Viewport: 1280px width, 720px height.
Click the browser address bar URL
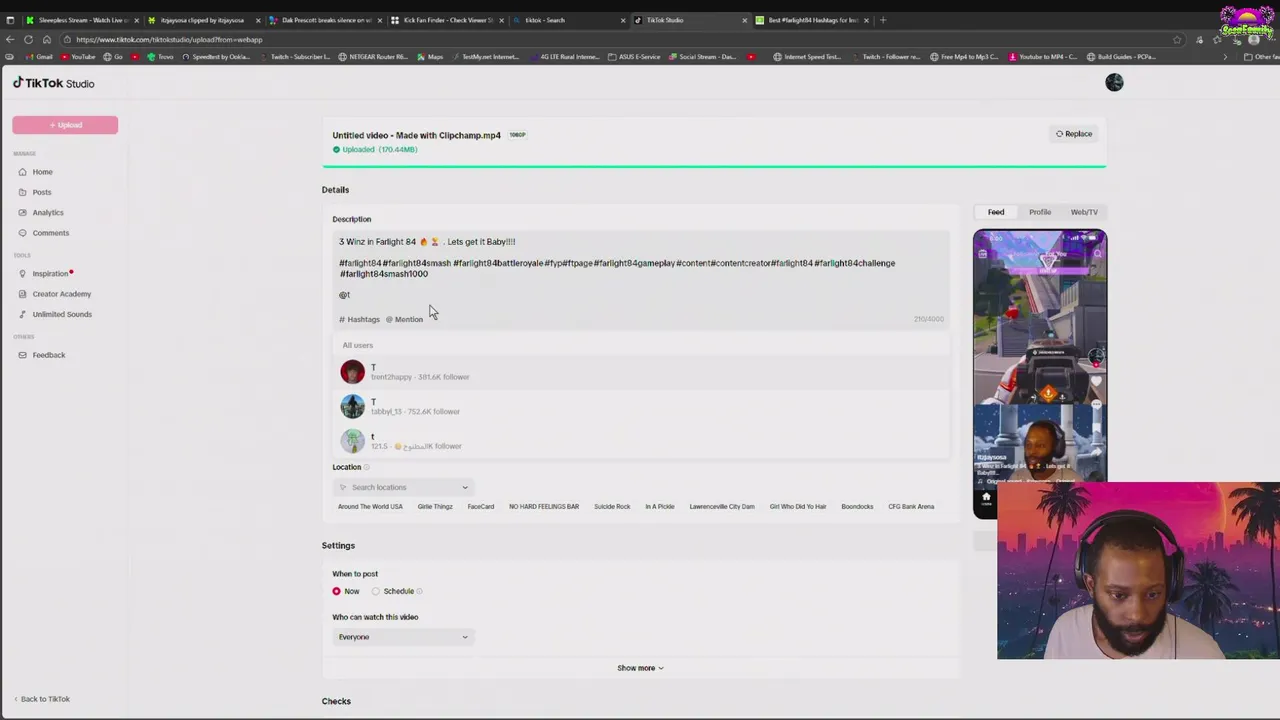point(168,39)
